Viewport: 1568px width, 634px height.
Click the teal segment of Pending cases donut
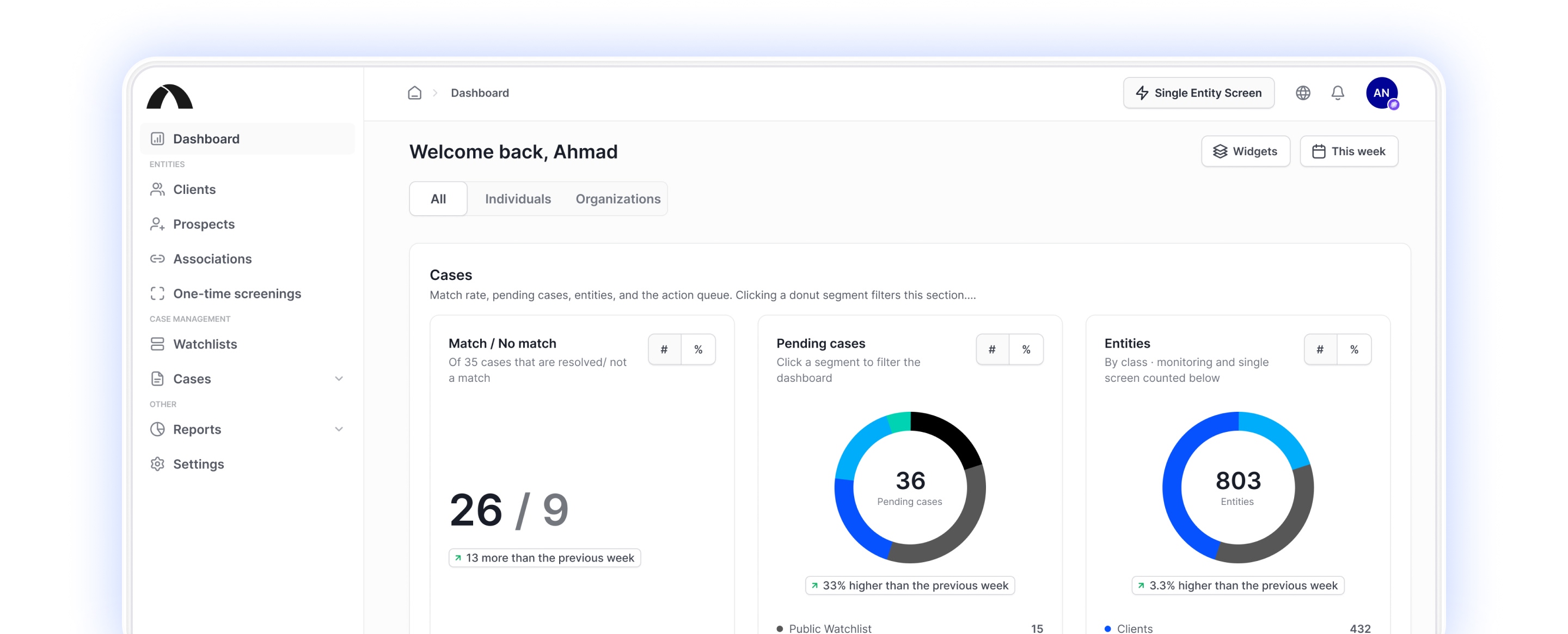(899, 422)
